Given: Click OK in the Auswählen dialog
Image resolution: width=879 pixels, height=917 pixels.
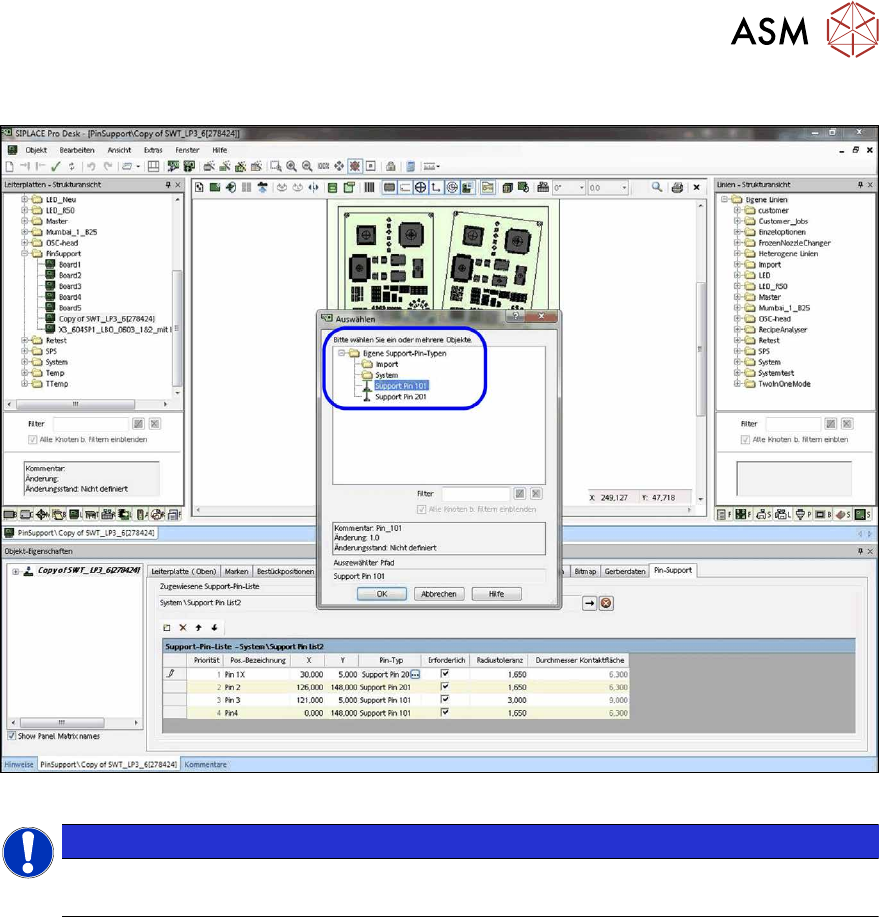Looking at the screenshot, I should pyautogui.click(x=382, y=594).
